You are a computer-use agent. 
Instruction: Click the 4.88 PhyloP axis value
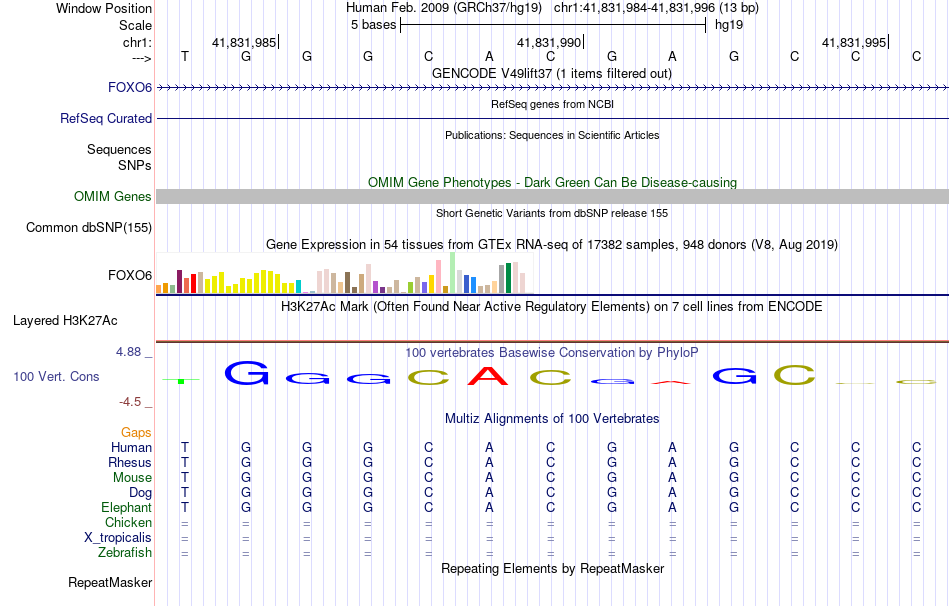click(128, 351)
